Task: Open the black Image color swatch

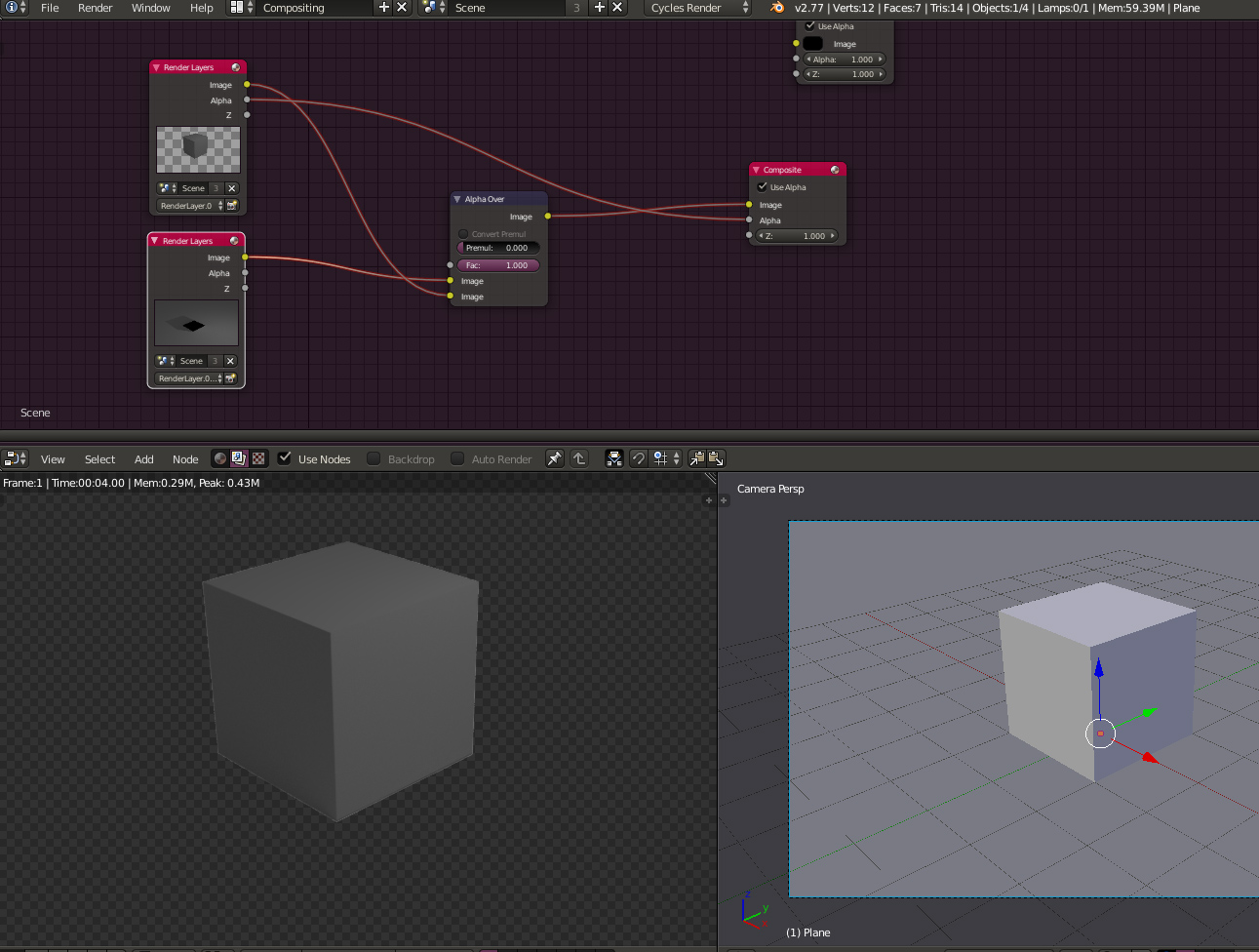Action: tap(813, 44)
